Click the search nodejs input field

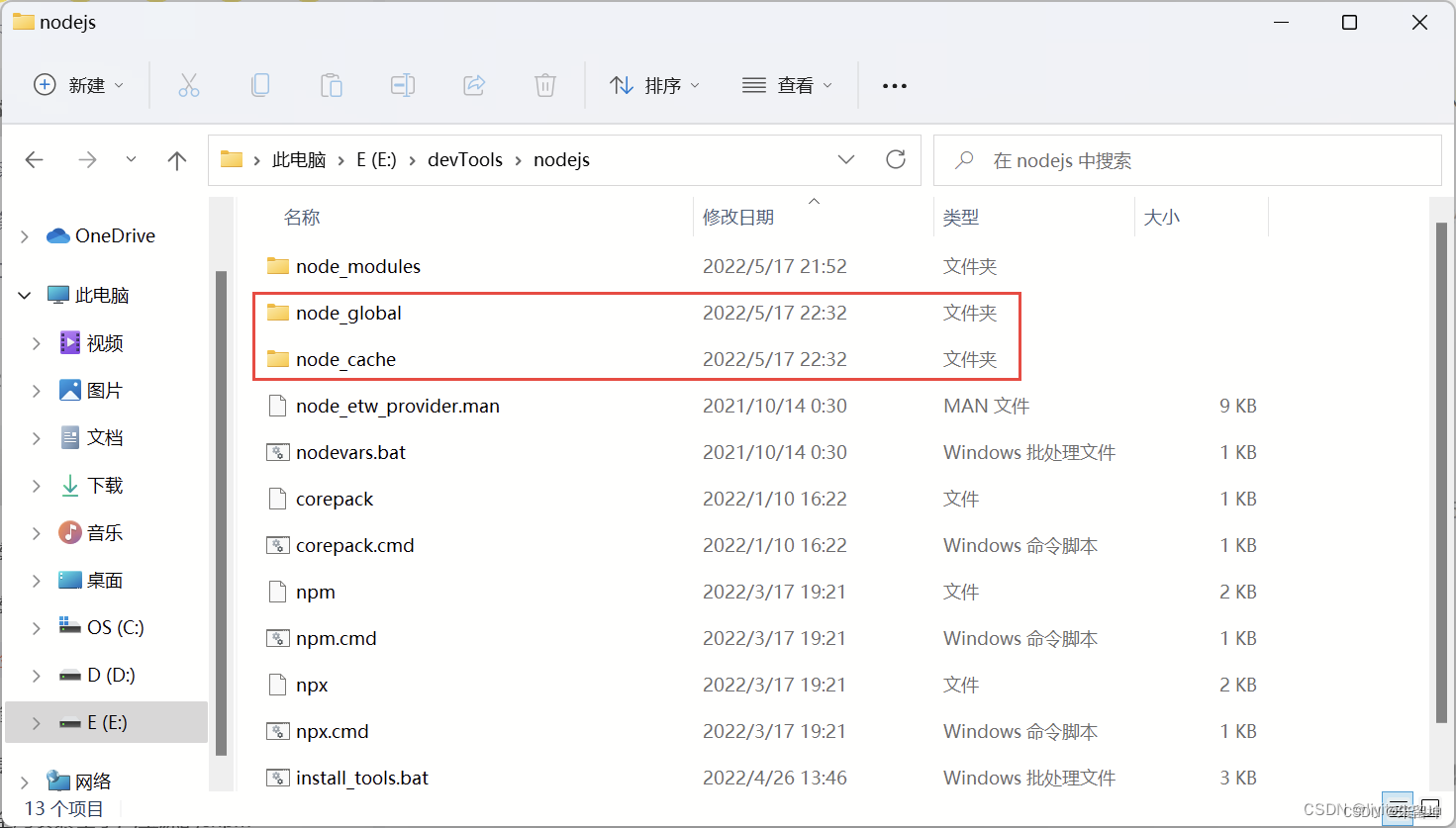point(1187,160)
